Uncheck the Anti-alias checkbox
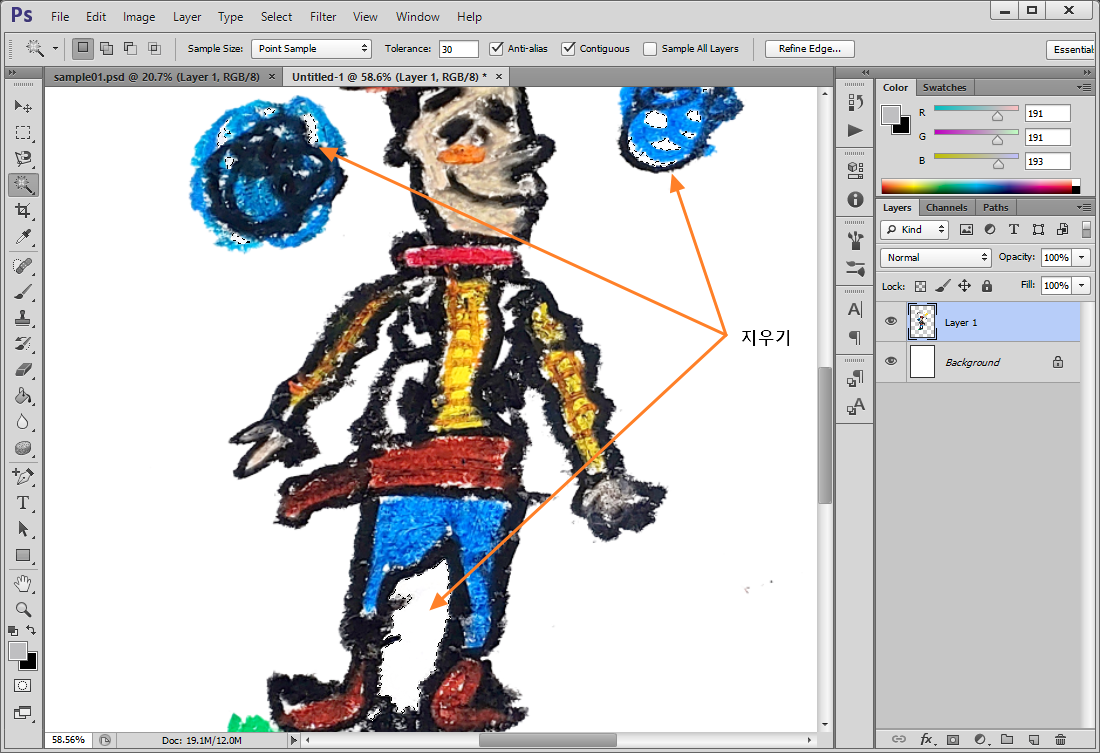 click(x=497, y=48)
